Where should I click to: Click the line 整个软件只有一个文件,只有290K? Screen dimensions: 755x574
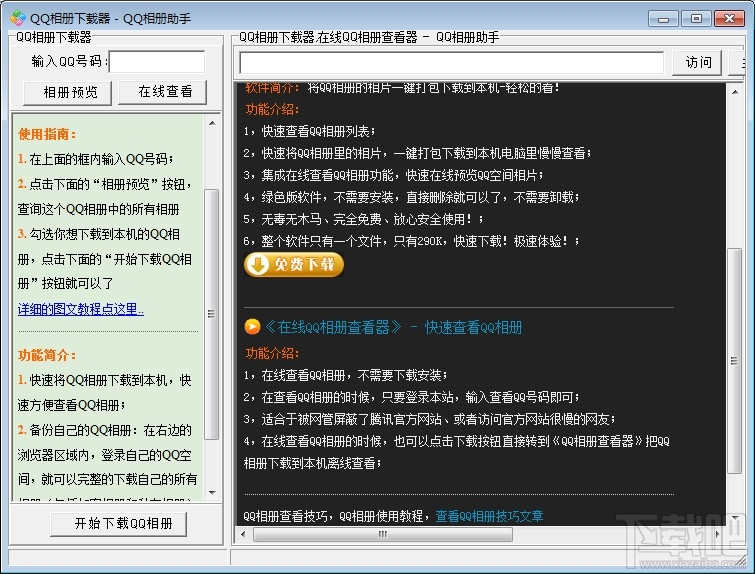(x=412, y=241)
